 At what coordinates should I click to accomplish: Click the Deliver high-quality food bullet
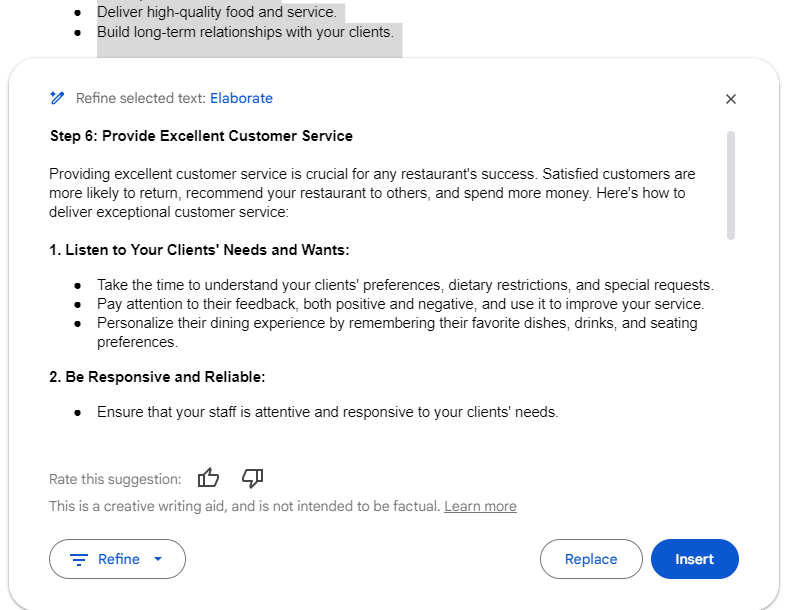(217, 12)
